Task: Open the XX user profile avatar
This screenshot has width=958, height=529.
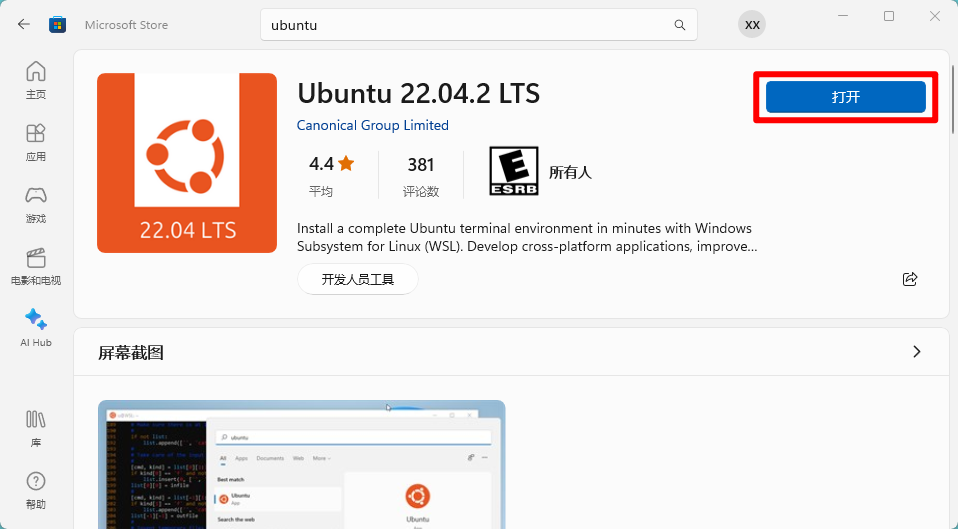Action: (x=752, y=24)
